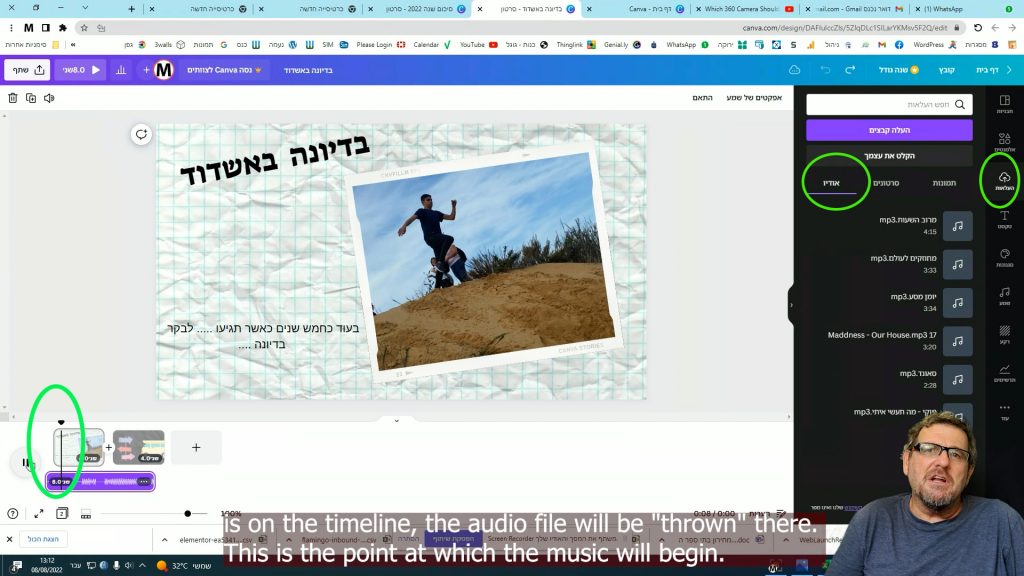Open the audio track three-dots menu
The height and width of the screenshot is (576, 1024).
144,482
